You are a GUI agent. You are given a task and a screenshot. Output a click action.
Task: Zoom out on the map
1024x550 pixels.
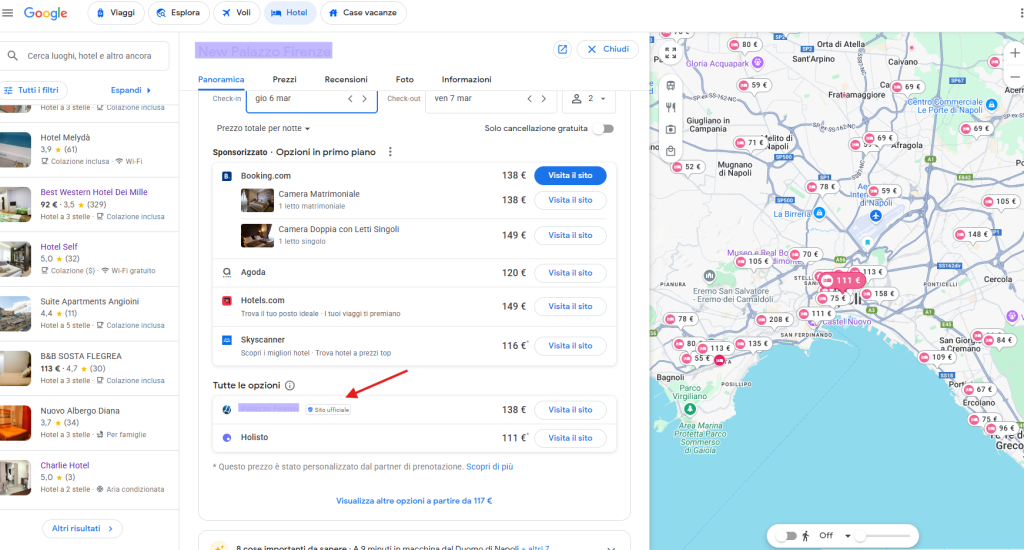coord(1015,76)
